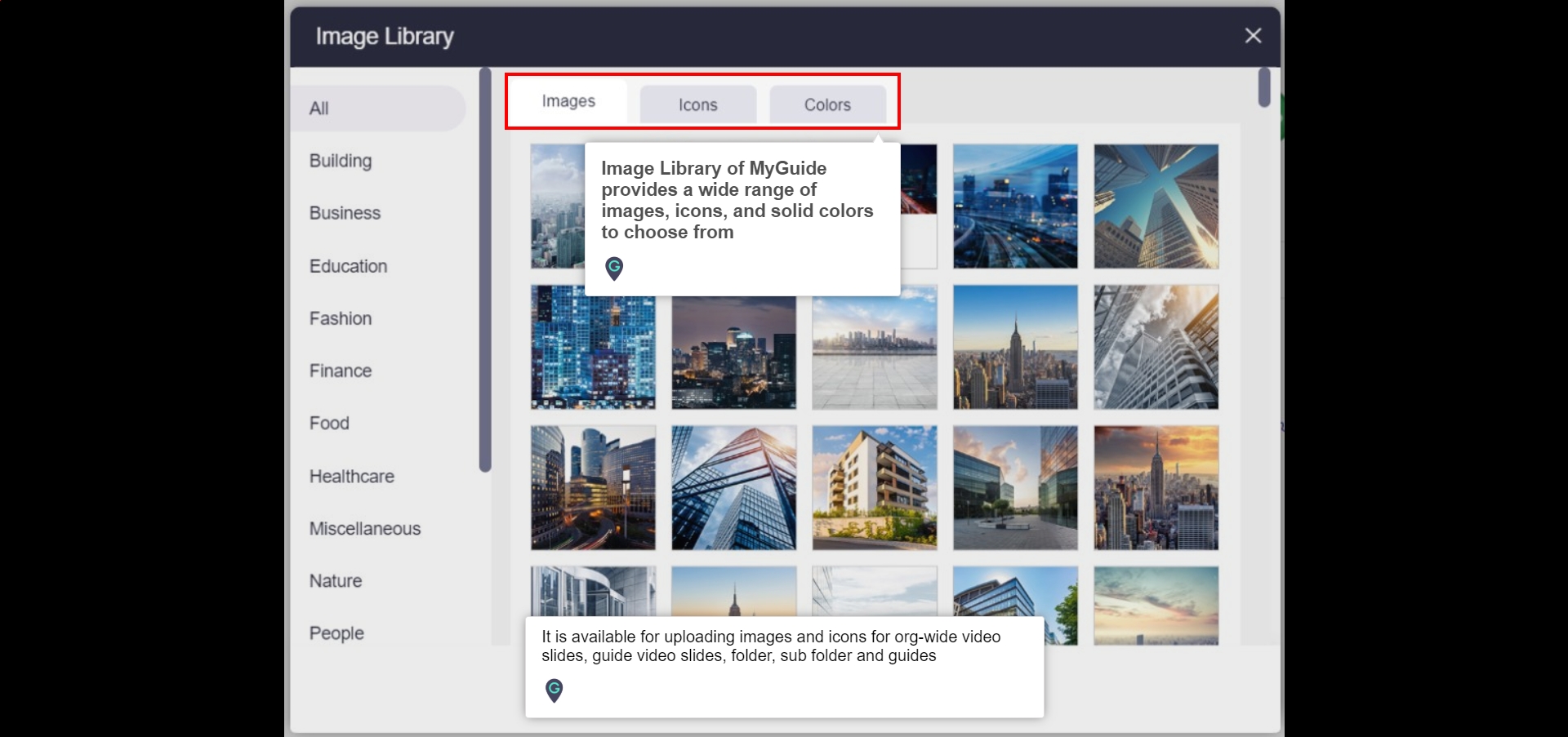Click the image gallery vertical scrollbar
The image size is (1568, 737).
[1264, 87]
